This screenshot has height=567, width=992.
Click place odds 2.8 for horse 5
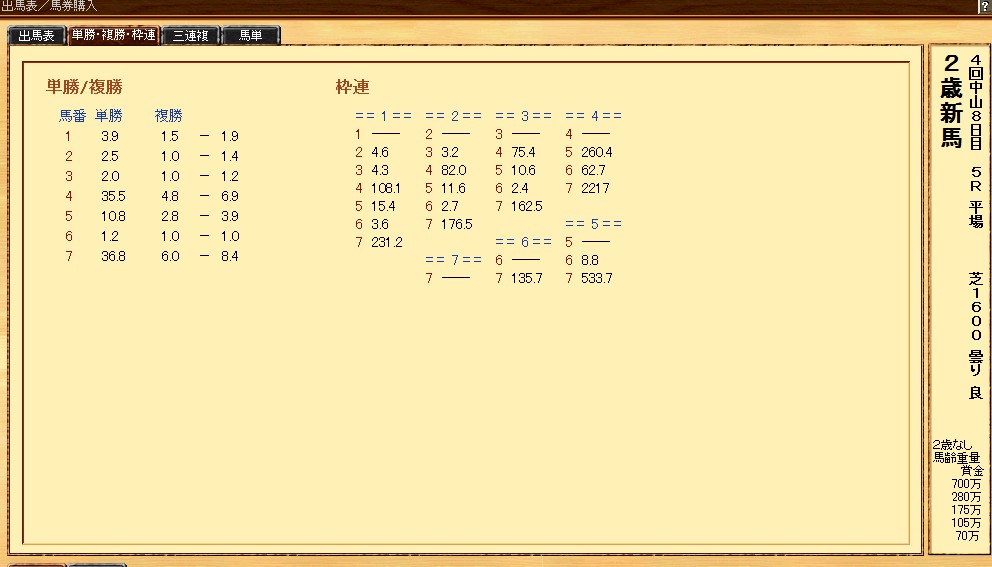[x=170, y=216]
